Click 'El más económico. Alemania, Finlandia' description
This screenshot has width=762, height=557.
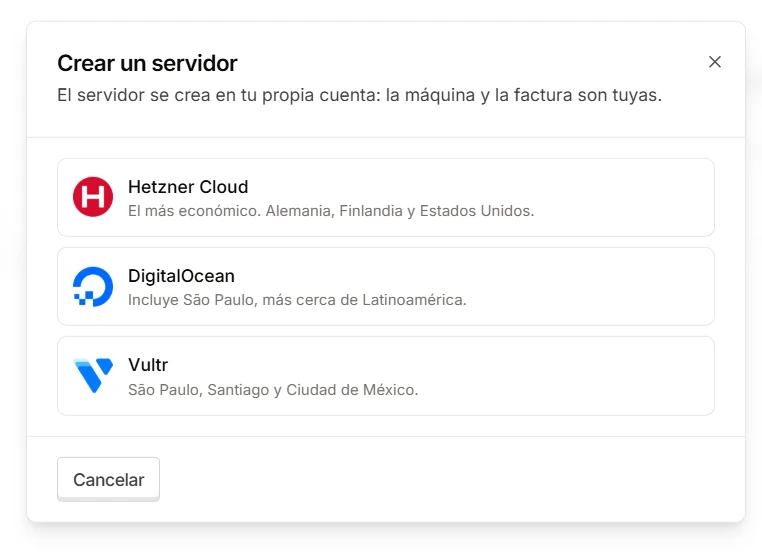(331, 211)
